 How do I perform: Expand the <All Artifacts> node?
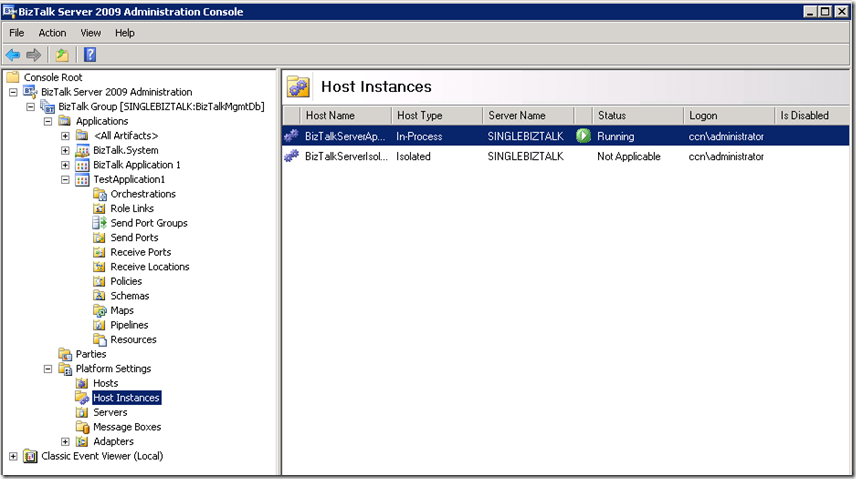(x=66, y=136)
